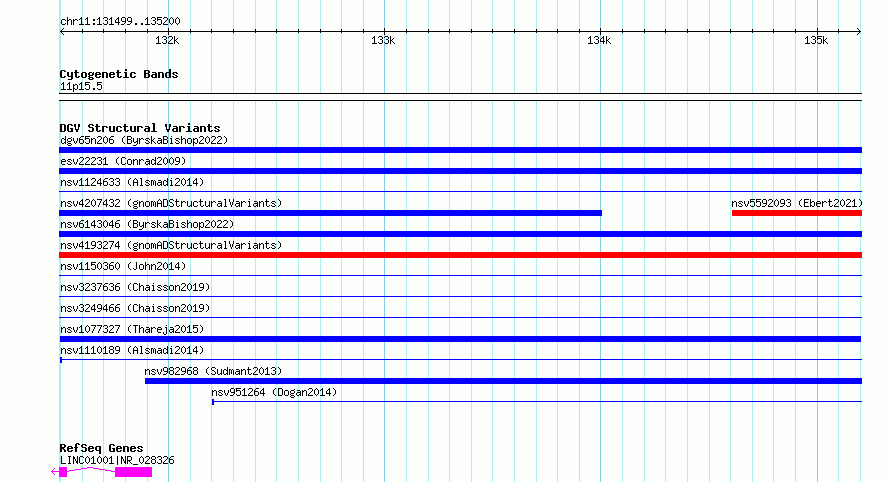Open nsv951264 (Dogan2014) variant label
Screen dimensions: 890x482
(x=274, y=392)
